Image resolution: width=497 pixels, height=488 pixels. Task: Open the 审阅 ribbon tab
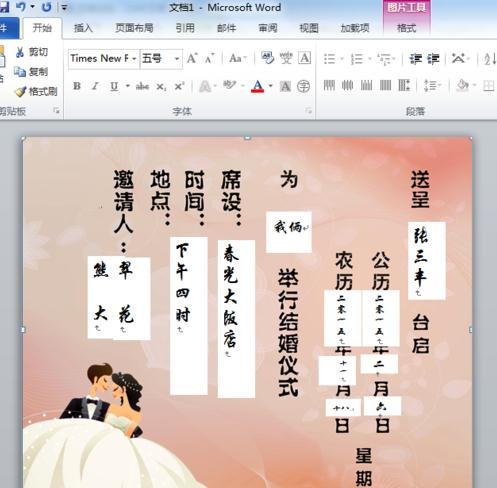[268, 28]
